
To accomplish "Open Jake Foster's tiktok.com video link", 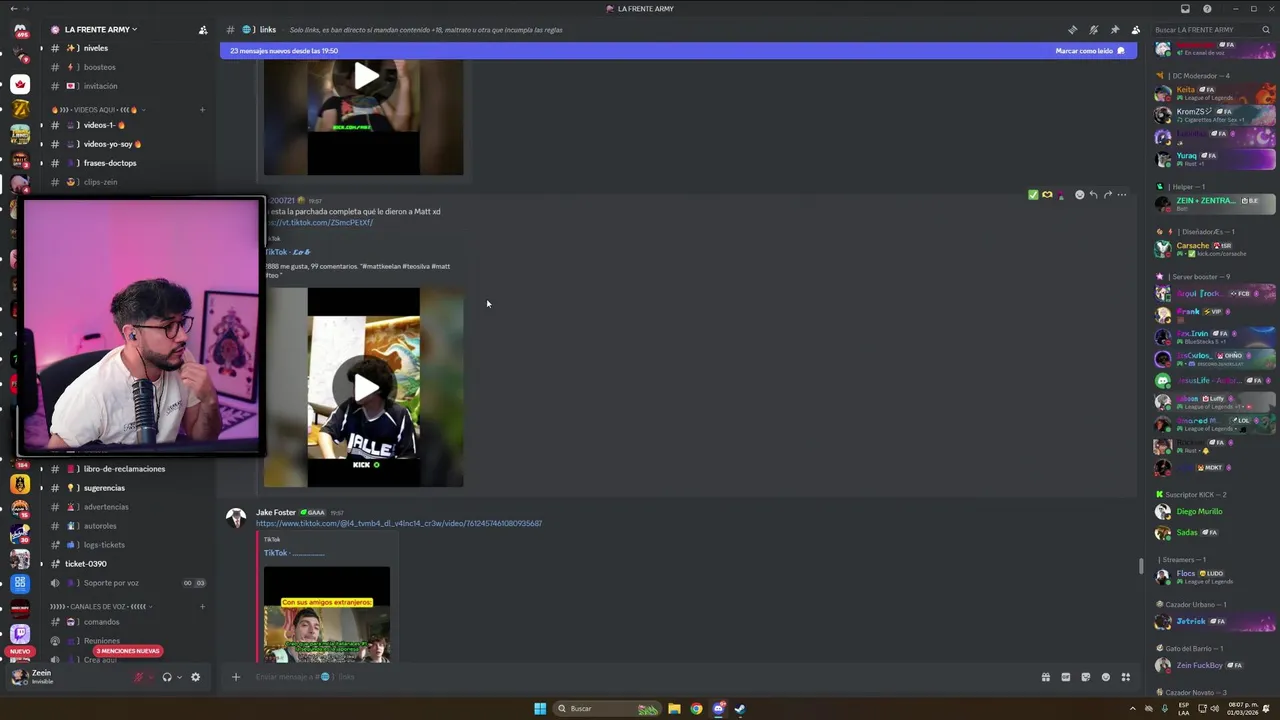I will [x=399, y=523].
